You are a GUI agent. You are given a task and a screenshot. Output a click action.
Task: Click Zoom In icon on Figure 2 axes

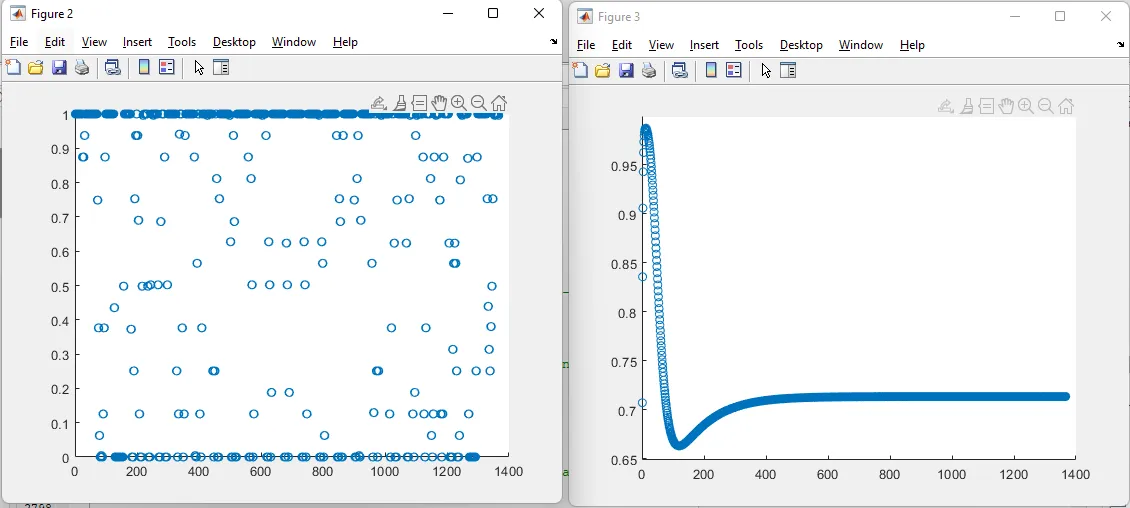coord(459,103)
